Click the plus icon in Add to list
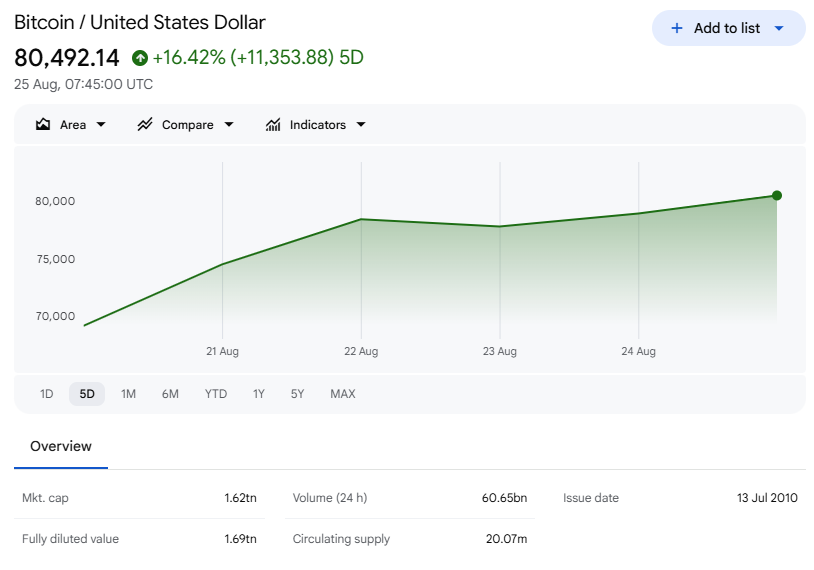814x570 pixels. pos(677,28)
